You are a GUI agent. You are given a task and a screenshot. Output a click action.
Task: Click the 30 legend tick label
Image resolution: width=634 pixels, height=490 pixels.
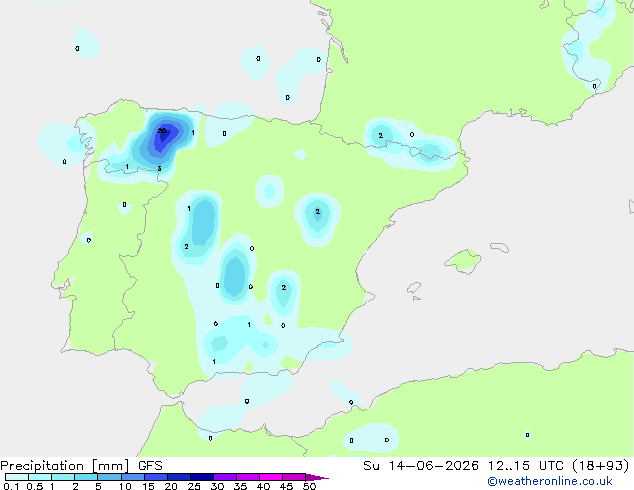[217, 486]
